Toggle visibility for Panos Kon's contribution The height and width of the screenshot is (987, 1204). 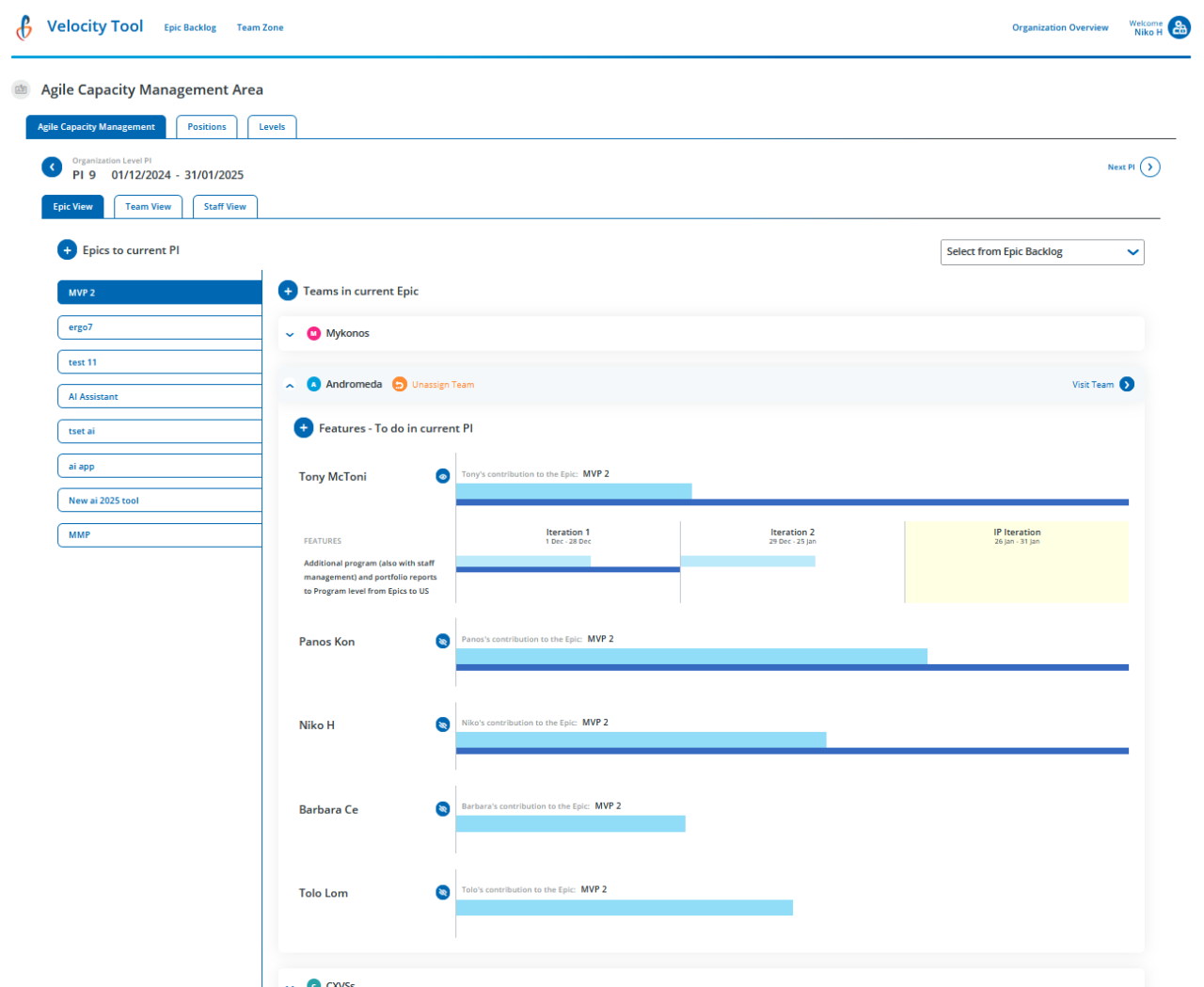443,641
